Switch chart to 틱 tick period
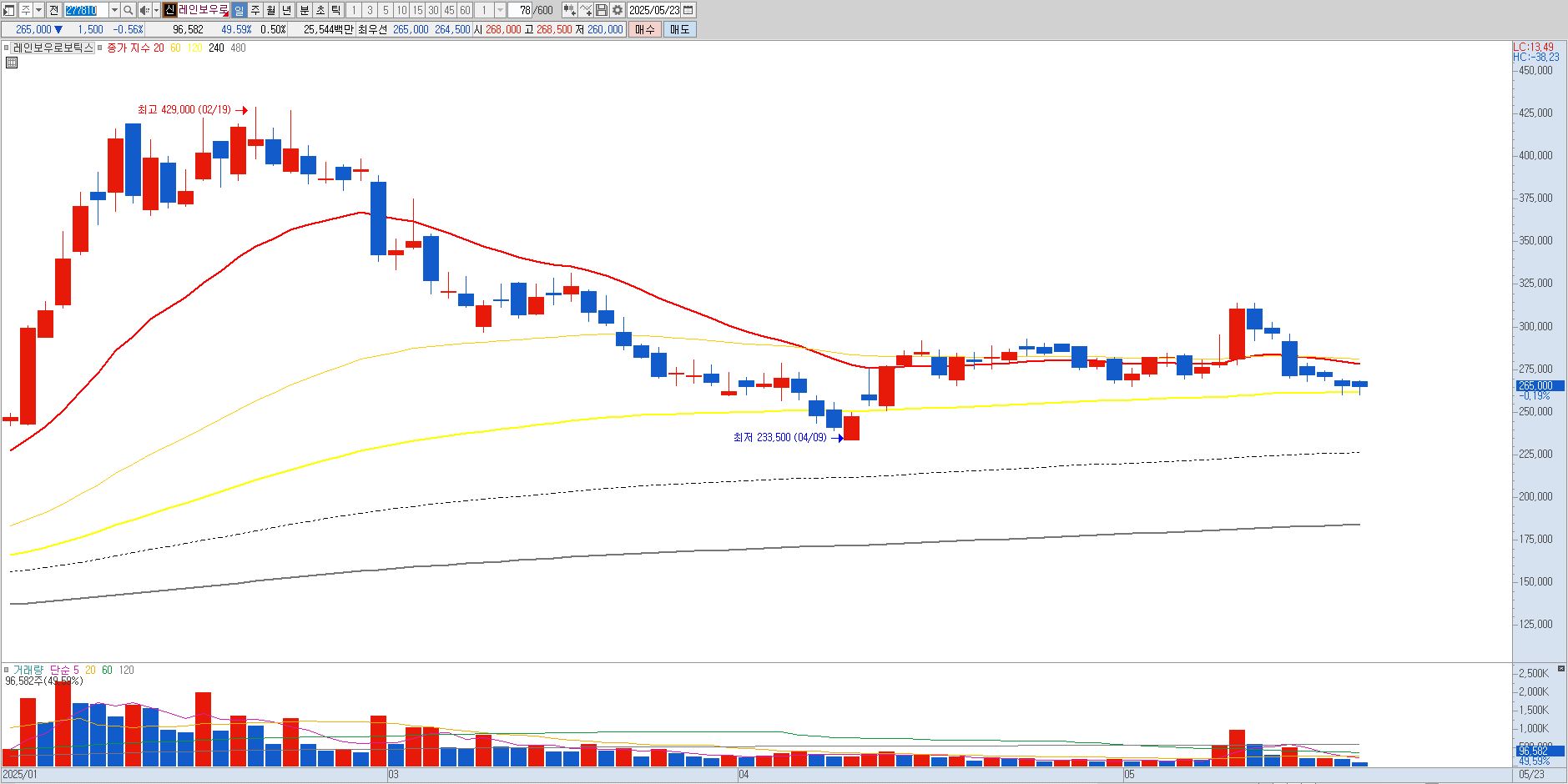Image resolution: width=1568 pixels, height=784 pixels. coord(336,10)
